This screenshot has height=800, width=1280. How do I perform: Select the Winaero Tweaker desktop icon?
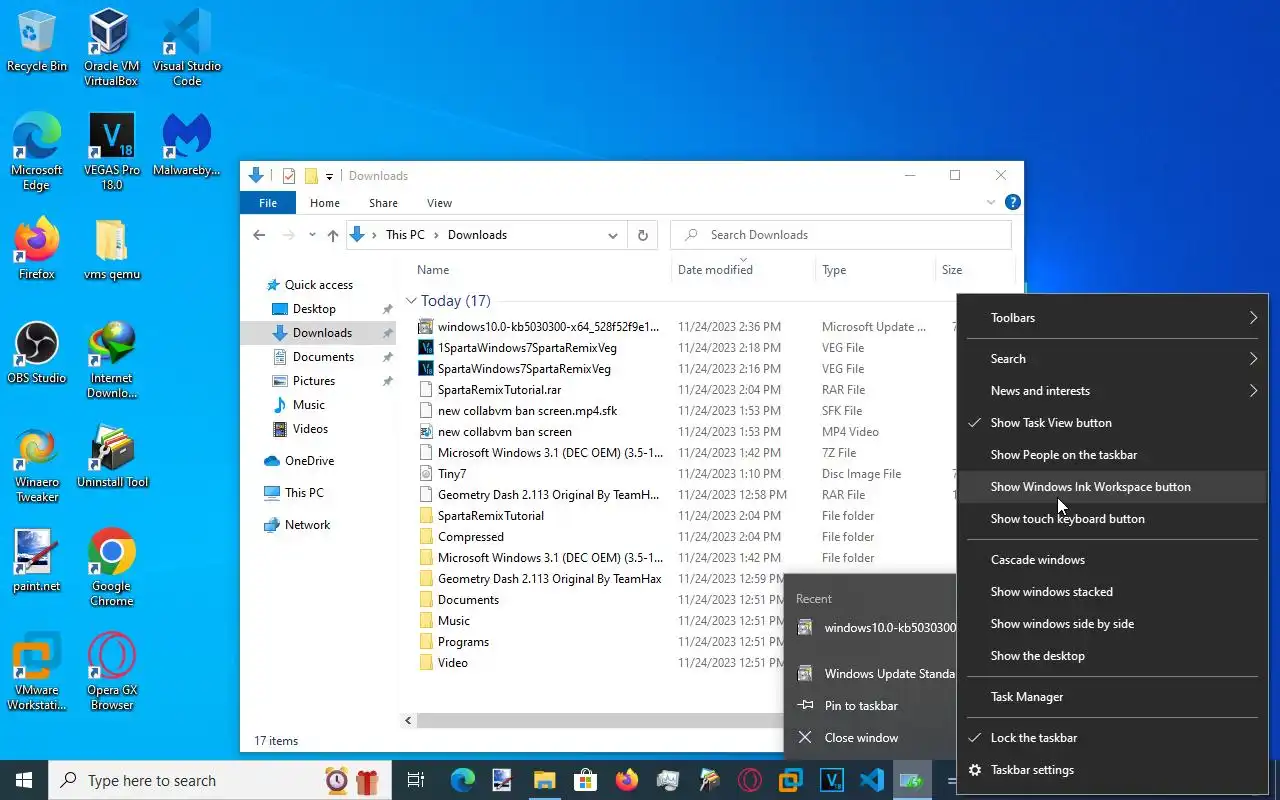[x=37, y=464]
